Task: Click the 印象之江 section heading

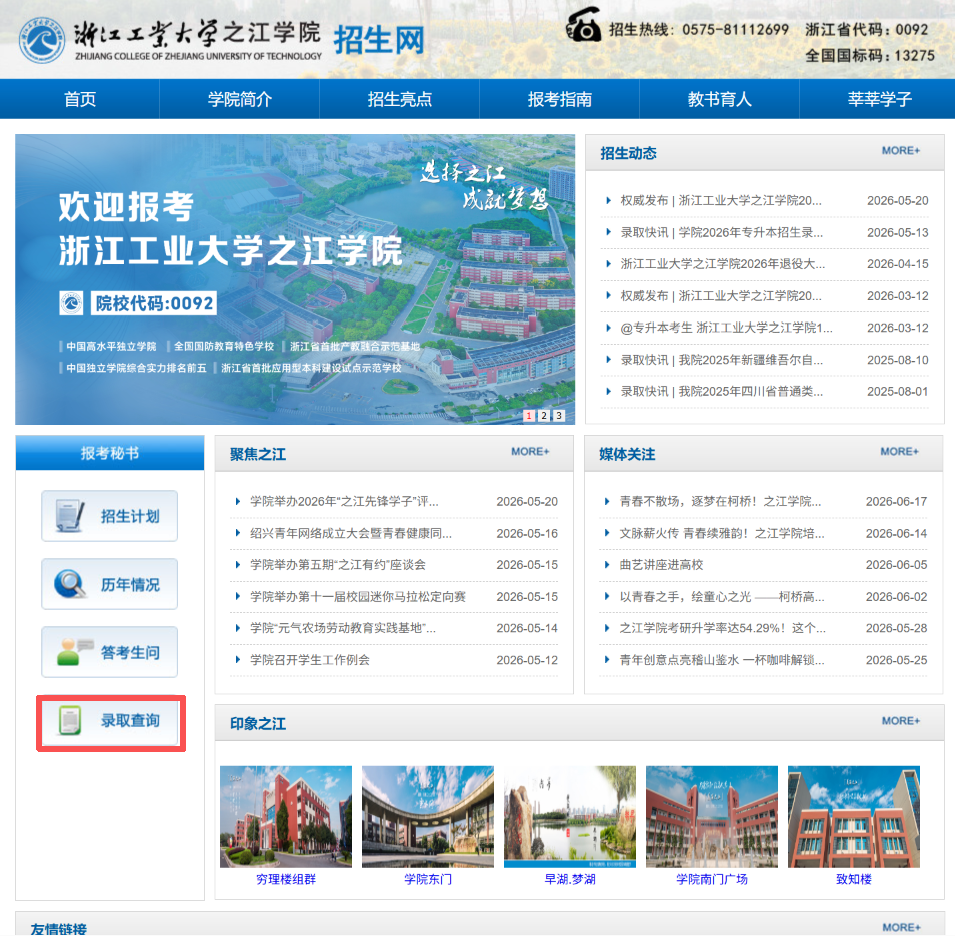Action: [258, 724]
